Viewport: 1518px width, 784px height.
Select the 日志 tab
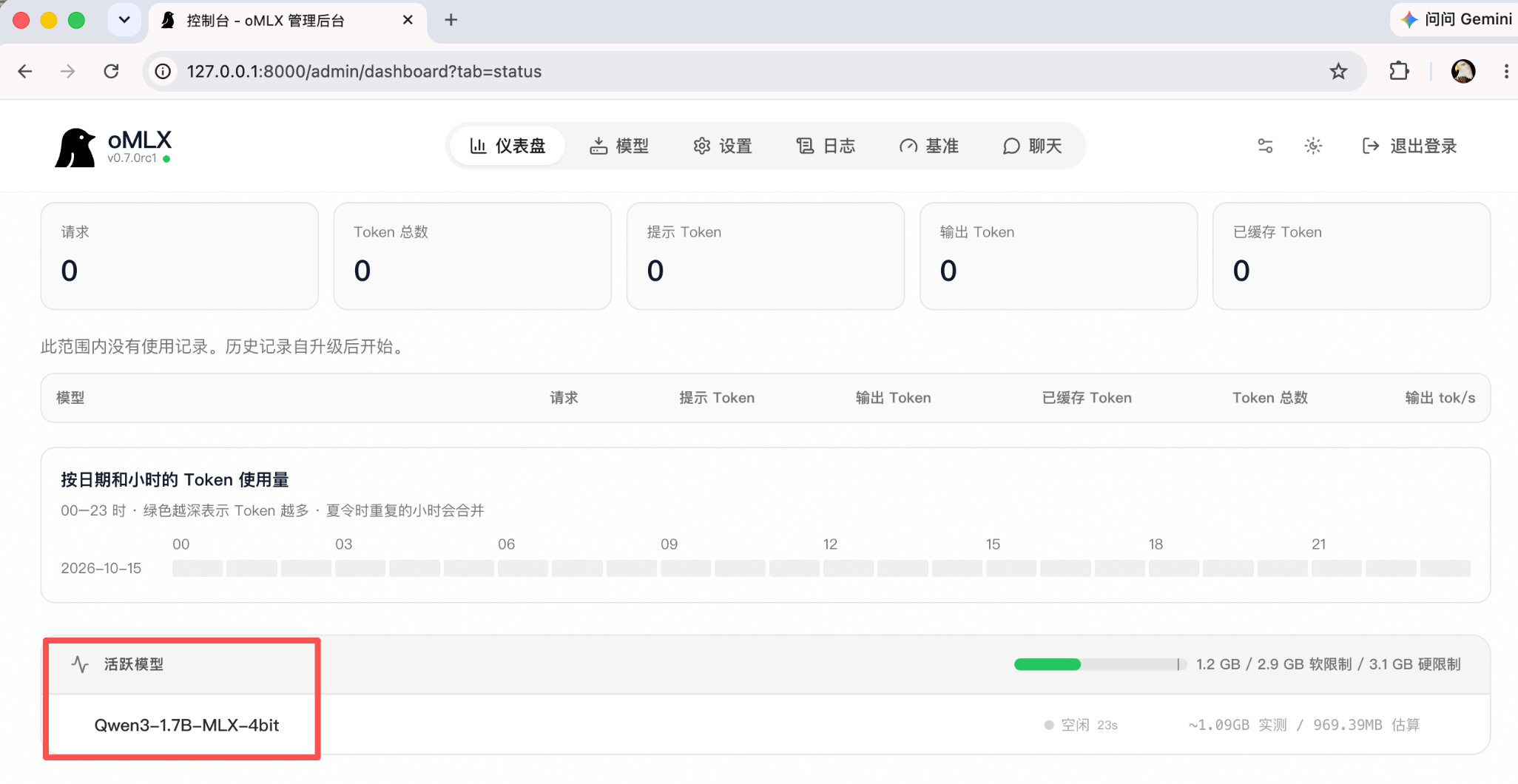826,146
